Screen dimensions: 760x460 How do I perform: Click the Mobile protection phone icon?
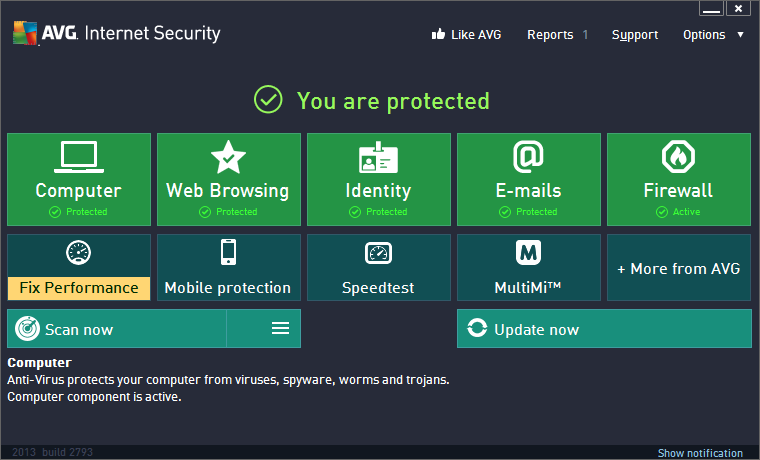point(228,252)
